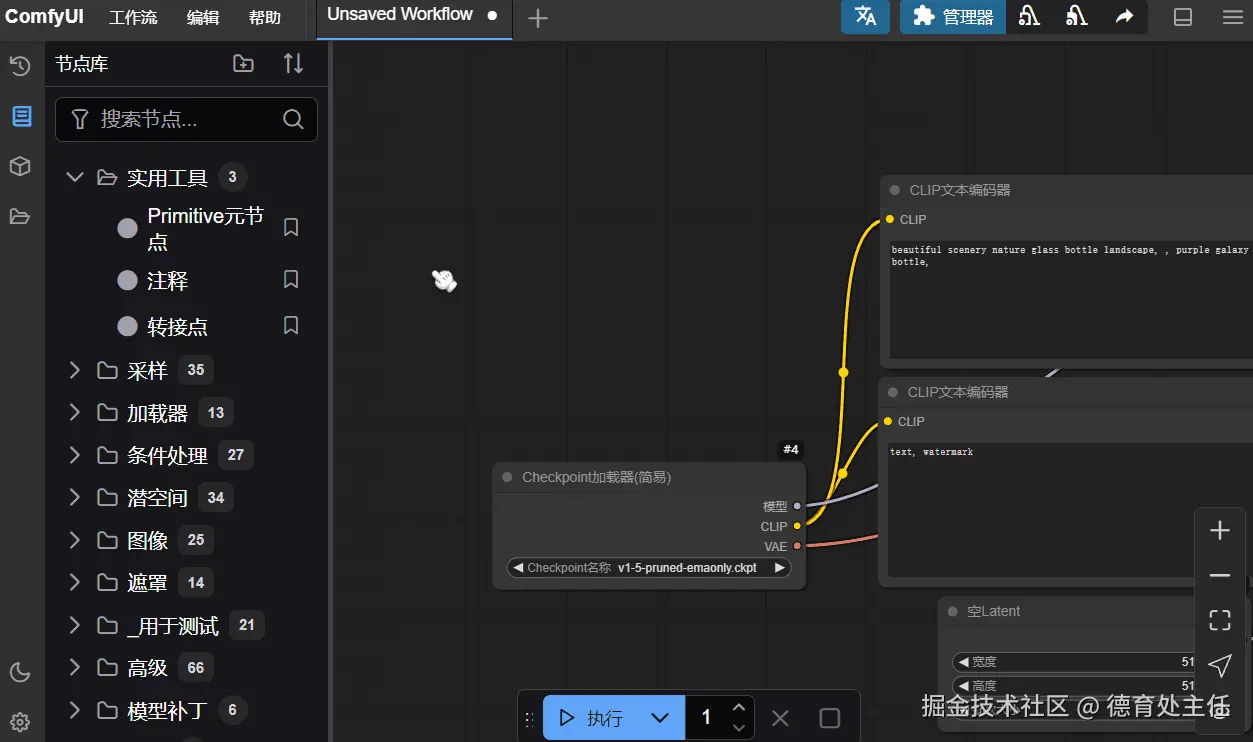Bookmark the 注释 node

click(291, 280)
